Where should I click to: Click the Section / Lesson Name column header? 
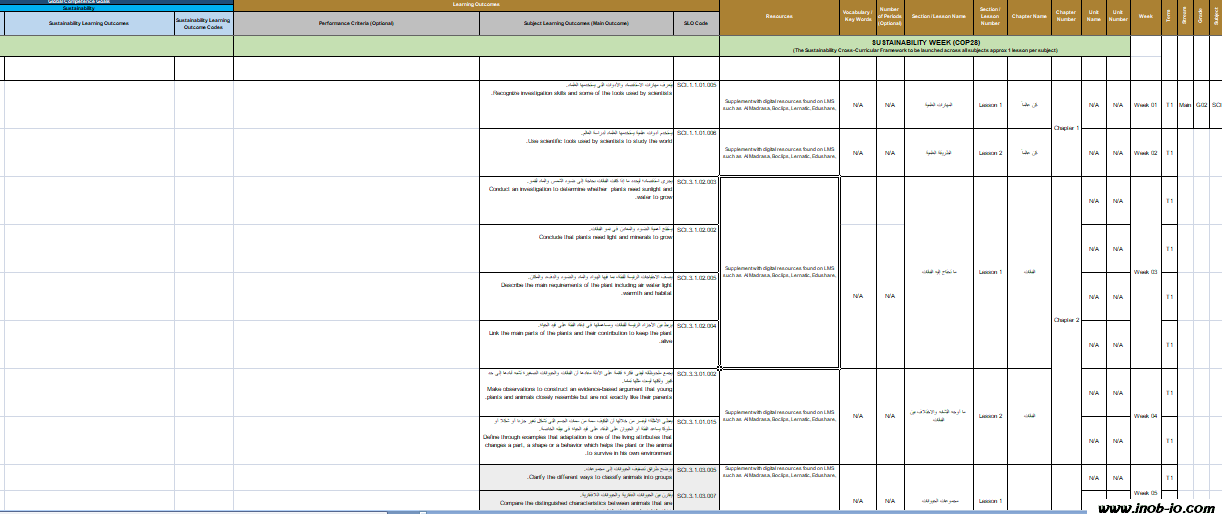[x=937, y=17]
